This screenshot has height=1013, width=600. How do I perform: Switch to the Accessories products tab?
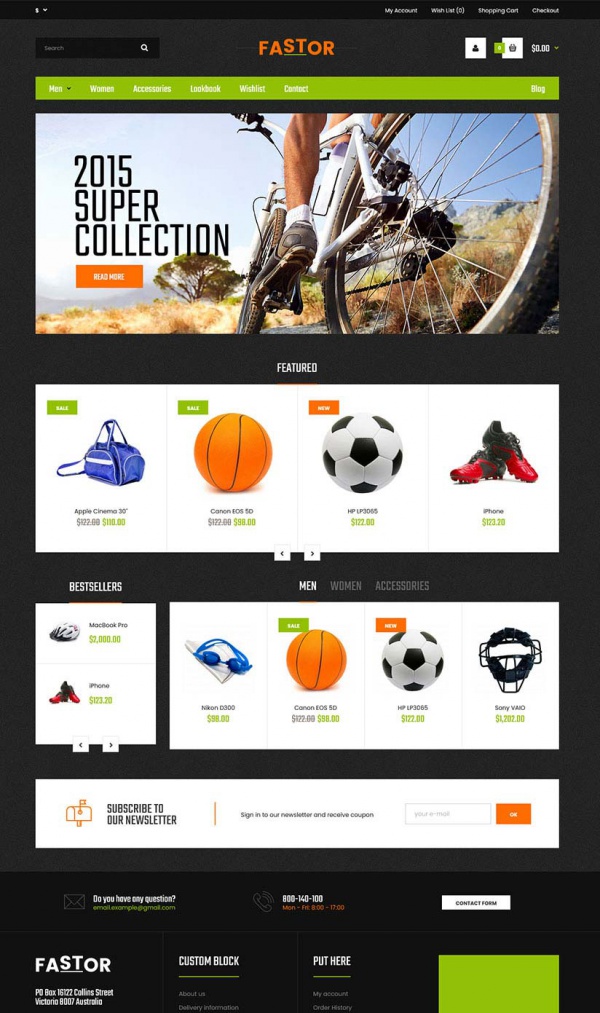pyautogui.click(x=402, y=586)
